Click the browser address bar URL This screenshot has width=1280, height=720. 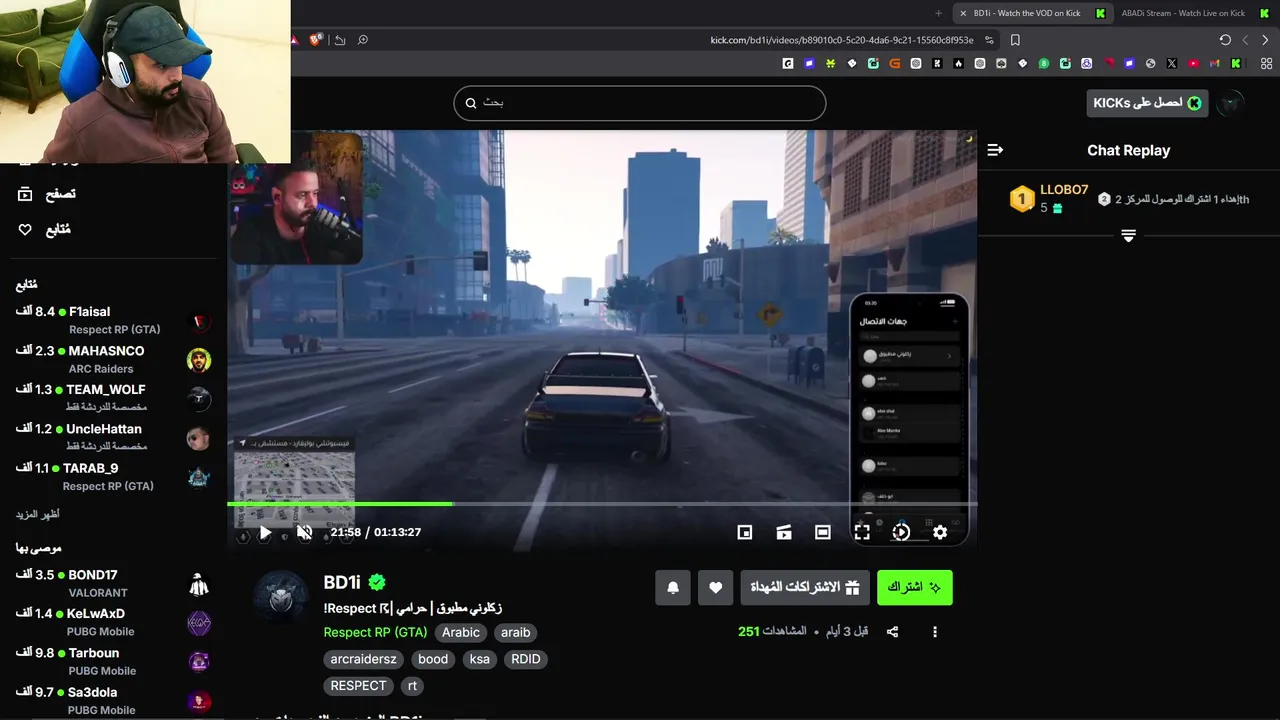pyautogui.click(x=842, y=40)
